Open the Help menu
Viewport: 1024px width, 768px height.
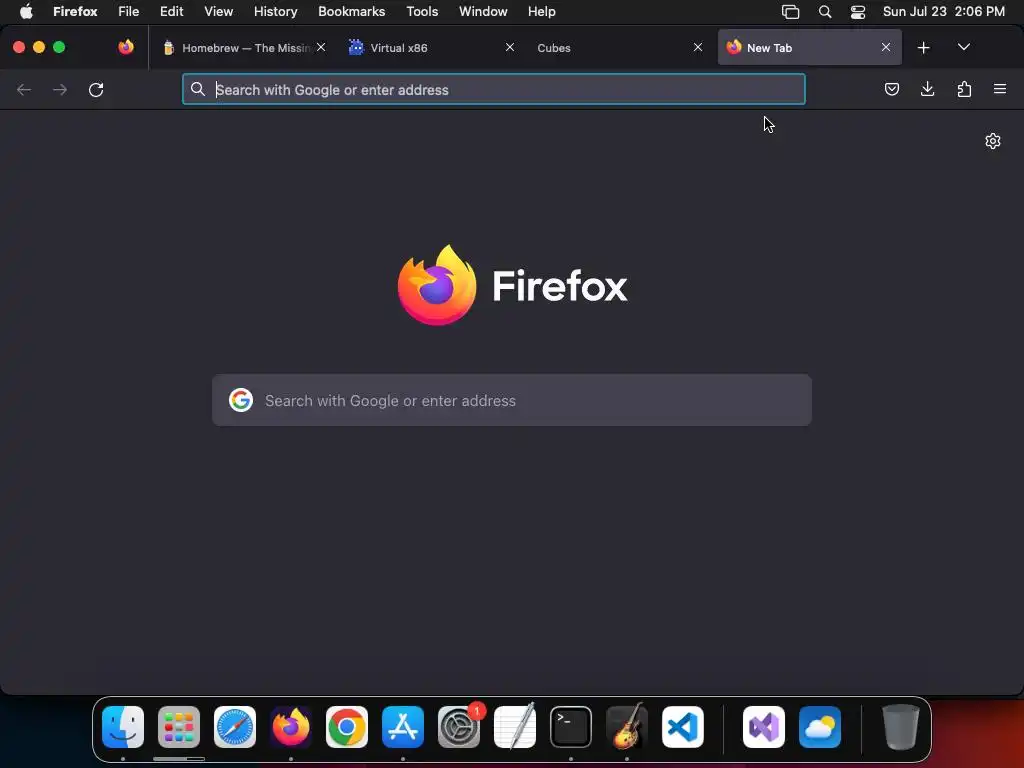pos(541,12)
